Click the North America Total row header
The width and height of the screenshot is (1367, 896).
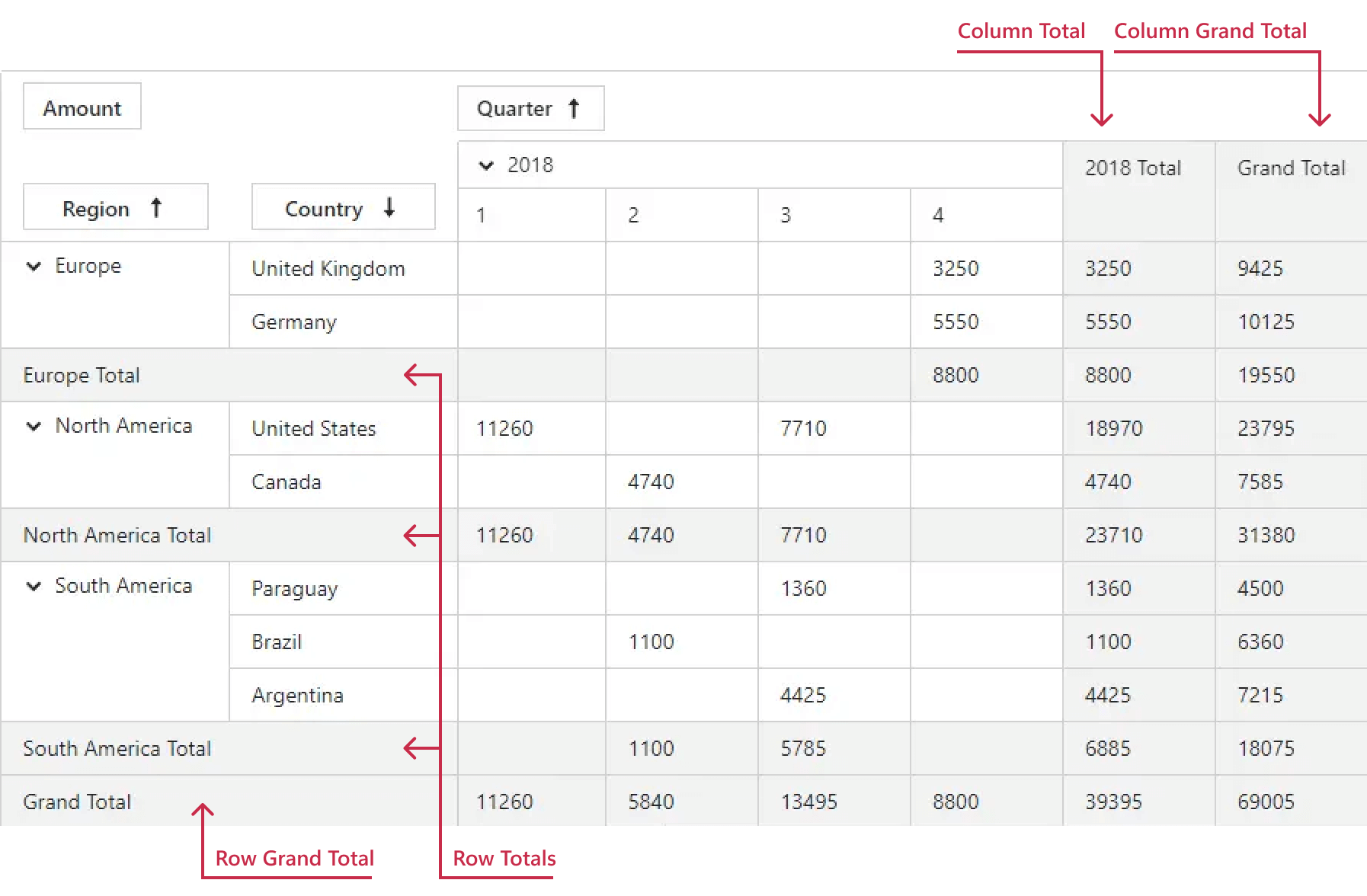117,536
